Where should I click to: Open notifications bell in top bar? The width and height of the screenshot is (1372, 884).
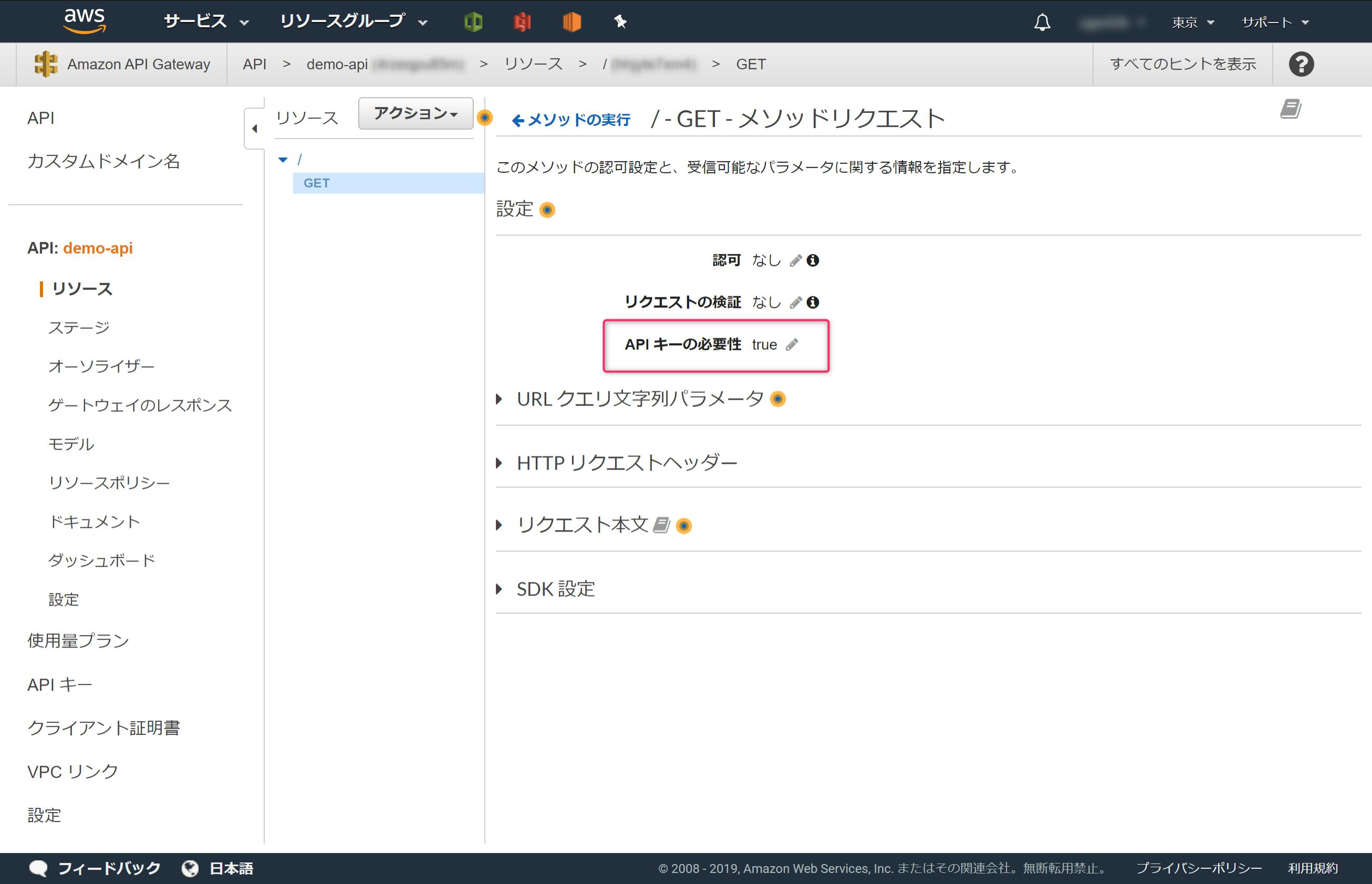coord(1042,23)
